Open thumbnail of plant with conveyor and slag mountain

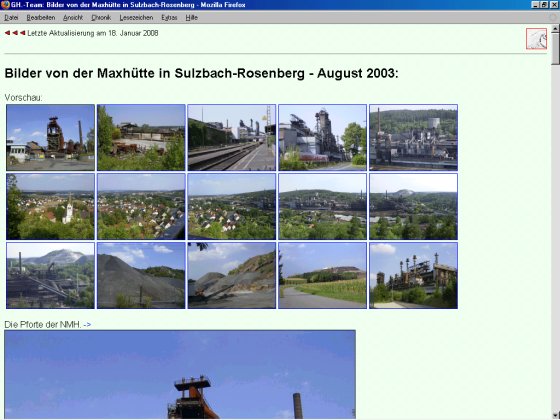click(x=50, y=275)
